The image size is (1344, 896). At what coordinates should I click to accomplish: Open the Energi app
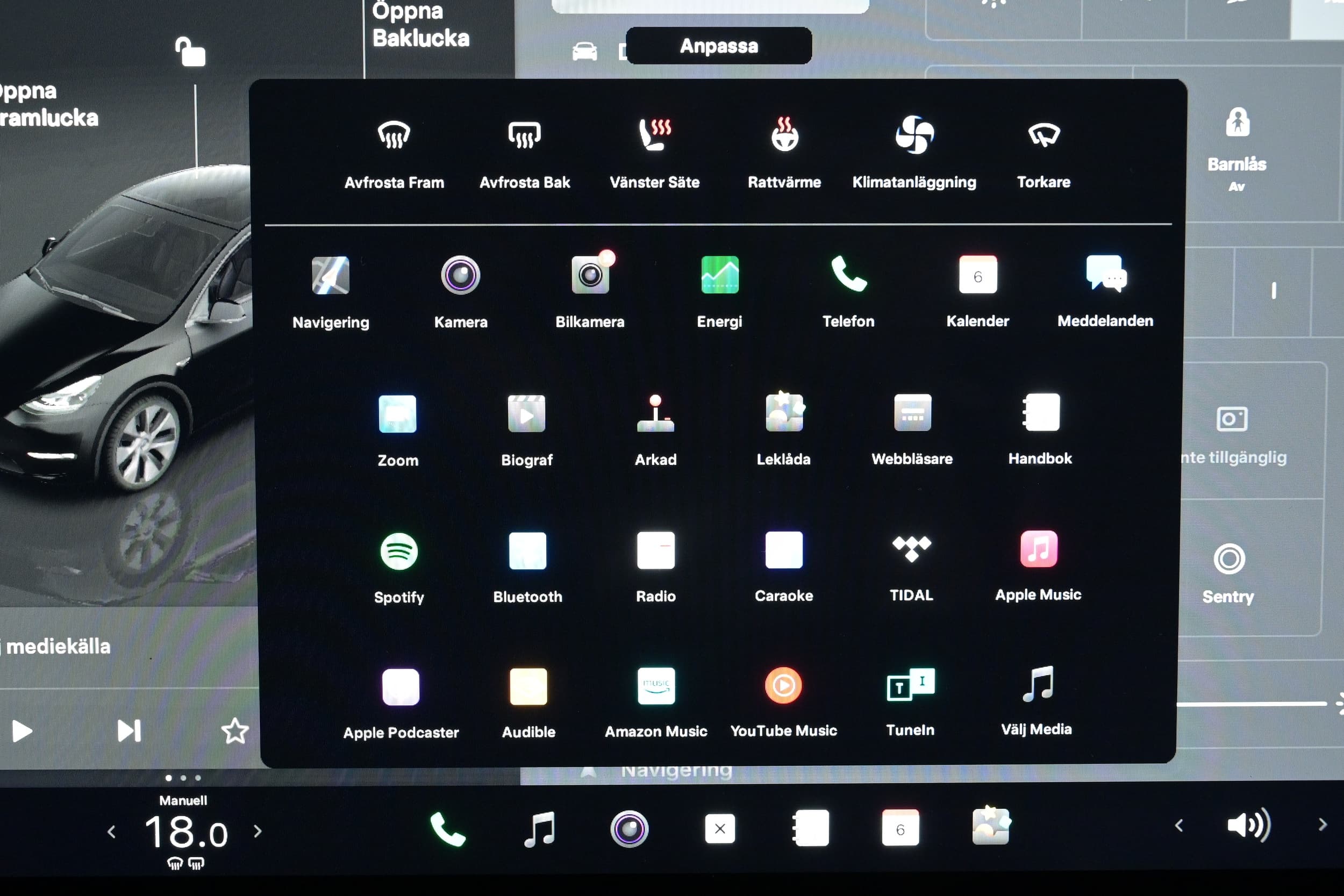(x=719, y=291)
